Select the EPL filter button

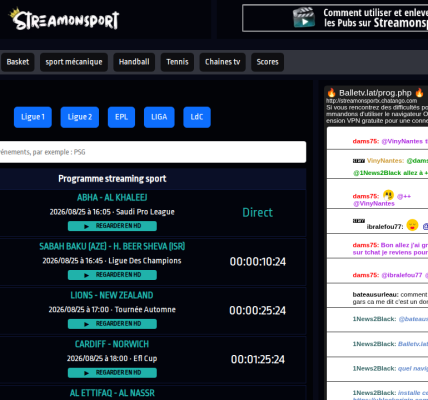tap(121, 117)
